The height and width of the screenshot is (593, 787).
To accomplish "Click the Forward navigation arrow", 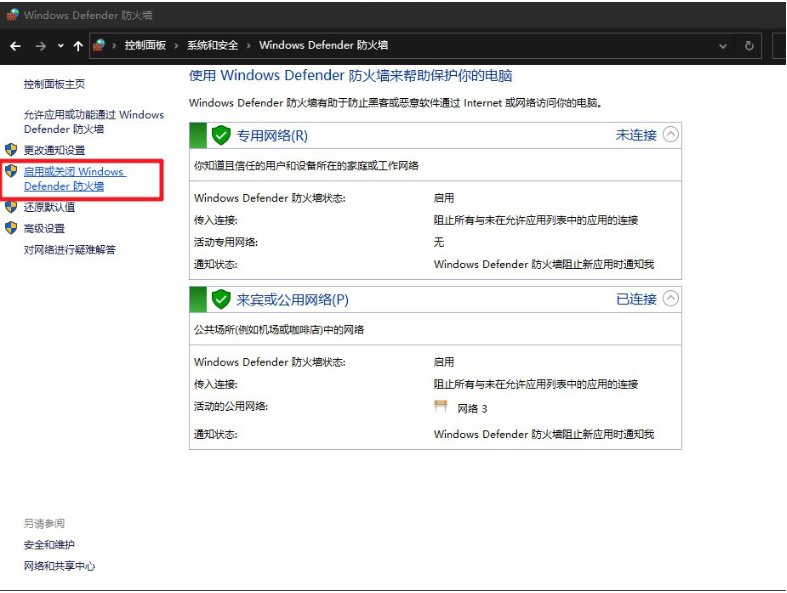I will coord(40,46).
